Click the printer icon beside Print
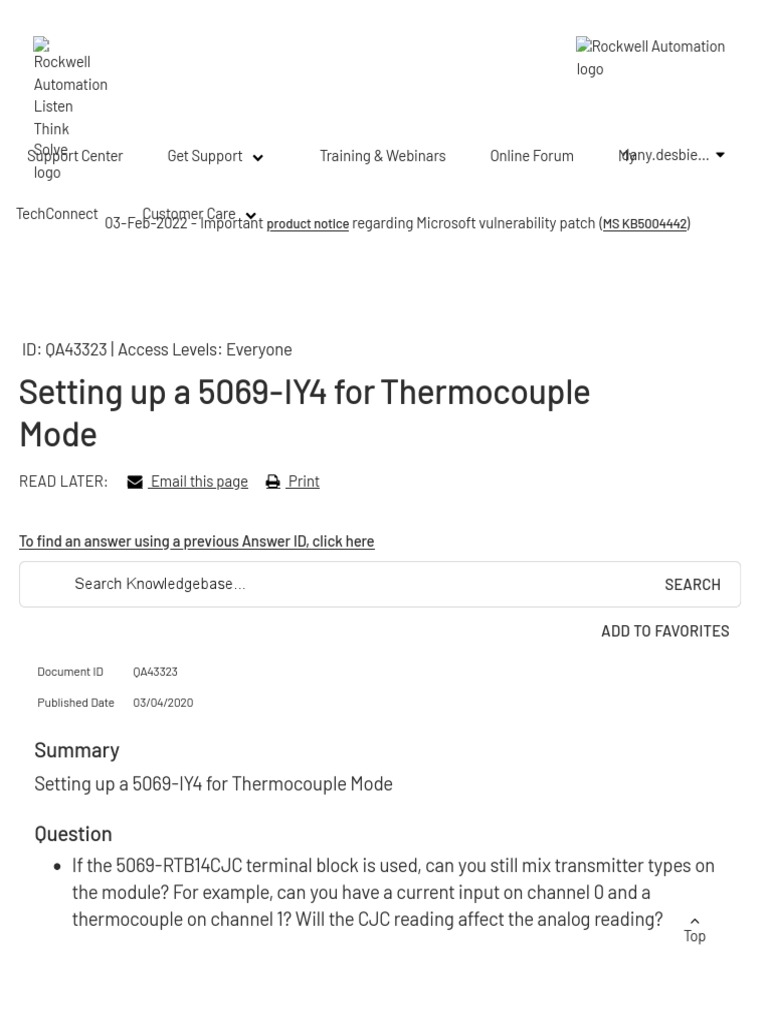 273,482
